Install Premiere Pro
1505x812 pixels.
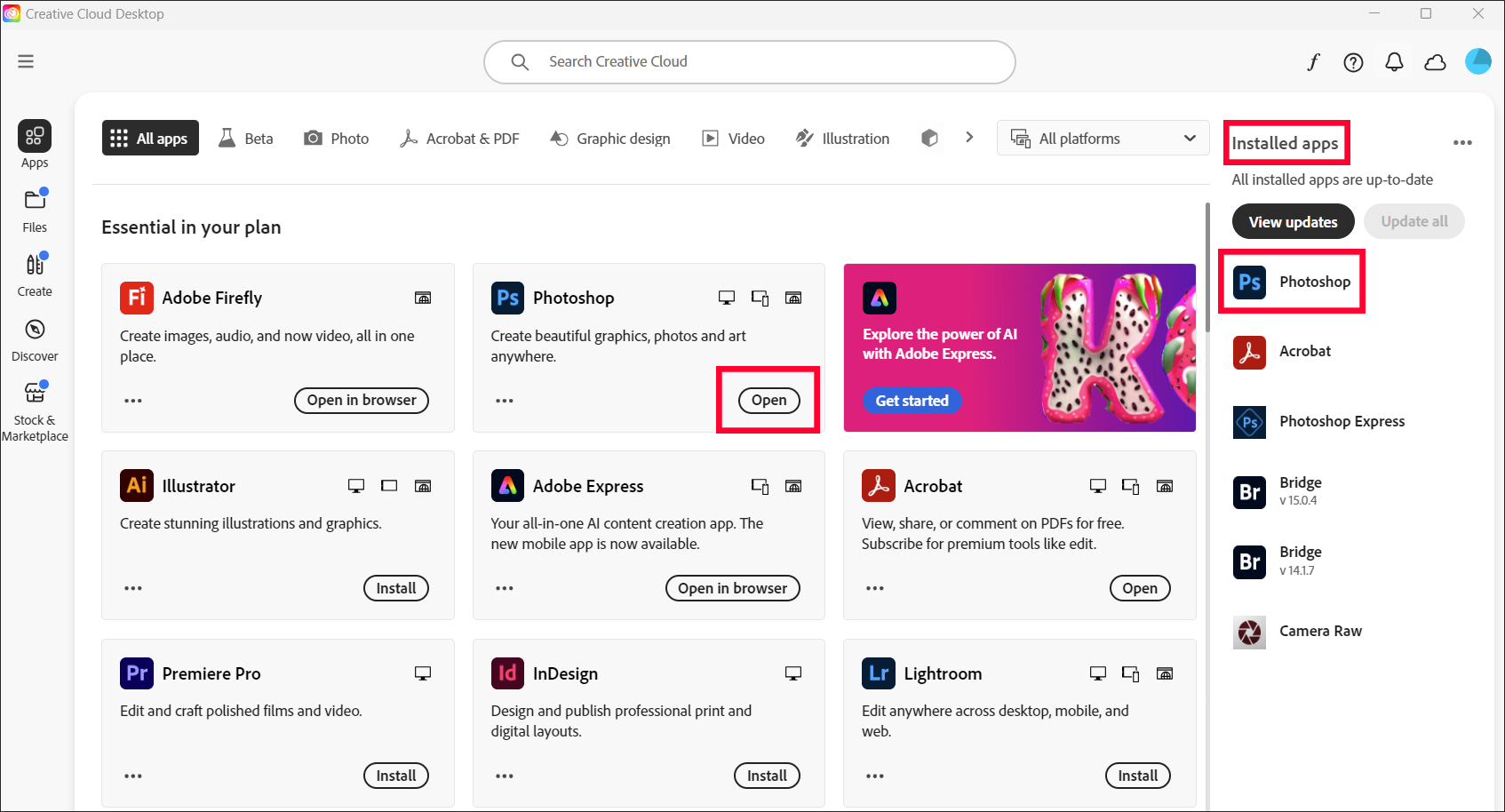point(395,776)
